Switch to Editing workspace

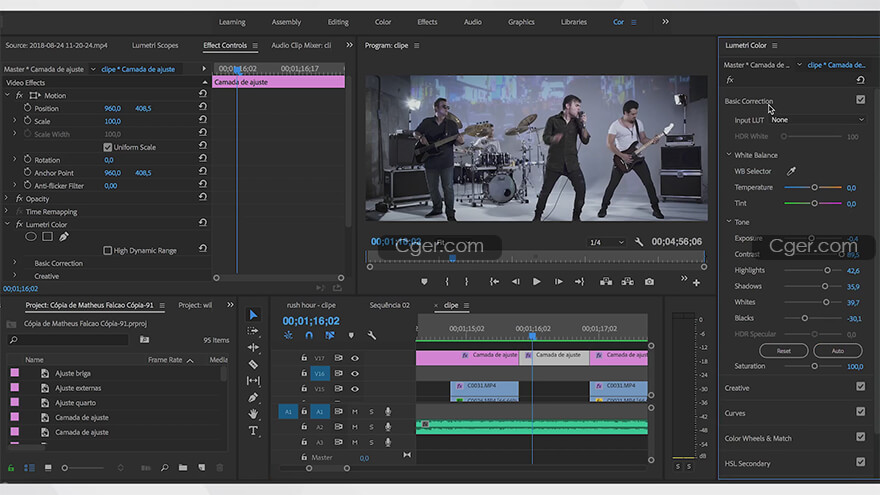click(x=338, y=22)
